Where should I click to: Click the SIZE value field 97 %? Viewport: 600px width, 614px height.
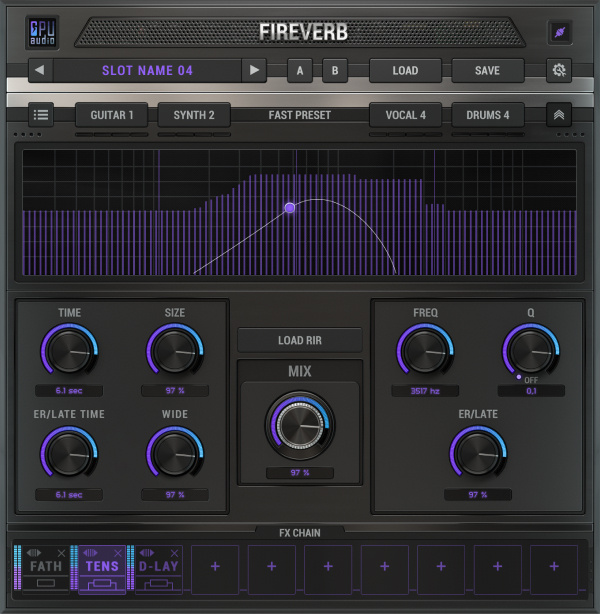click(x=175, y=390)
